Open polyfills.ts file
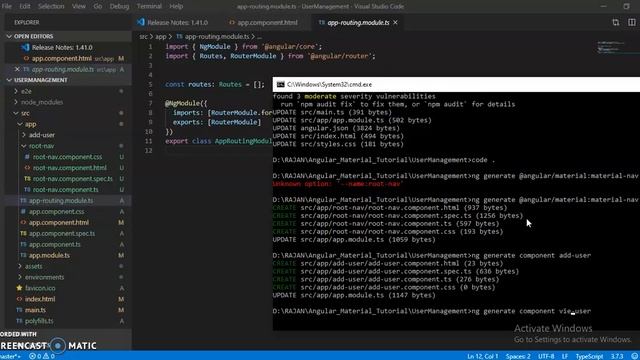Viewport: 640px width, 360px height. tap(39, 321)
